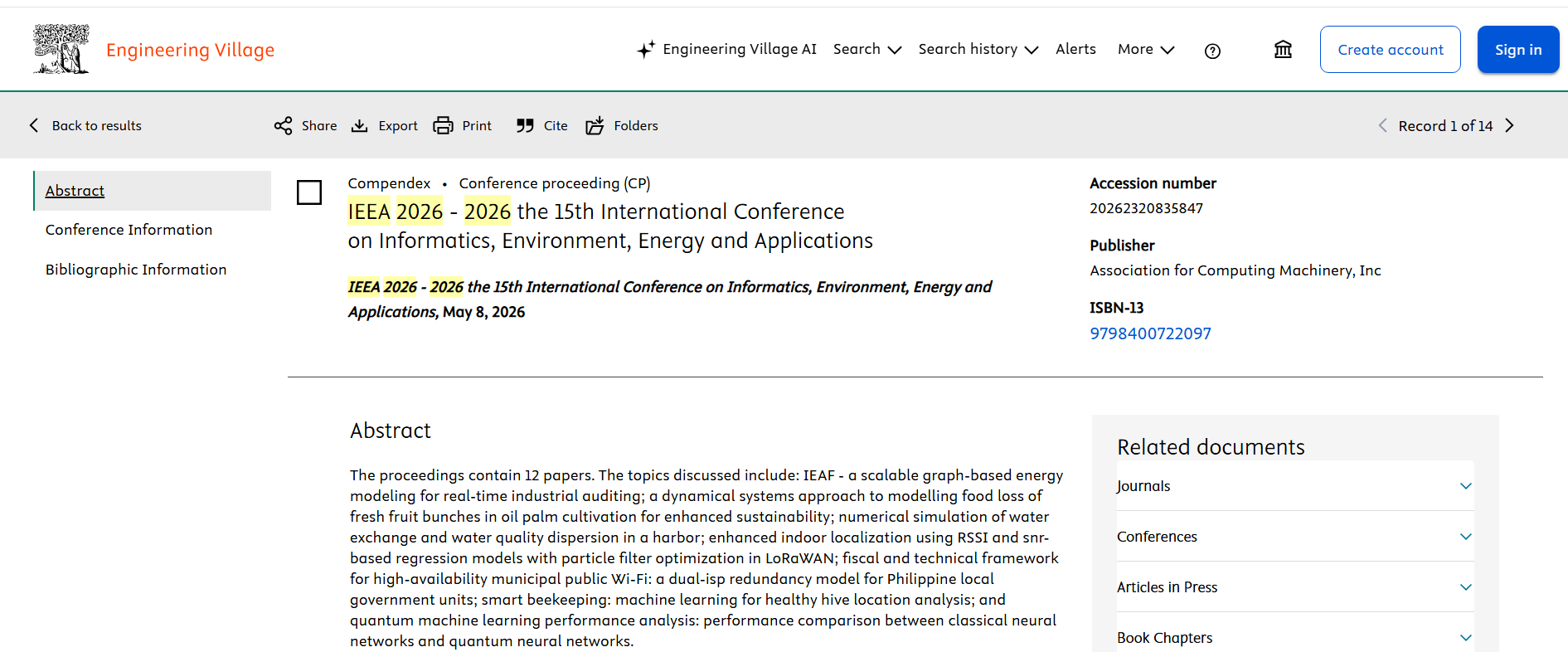1568x652 pixels.
Task: Jump to Conference Information section
Action: (x=129, y=230)
